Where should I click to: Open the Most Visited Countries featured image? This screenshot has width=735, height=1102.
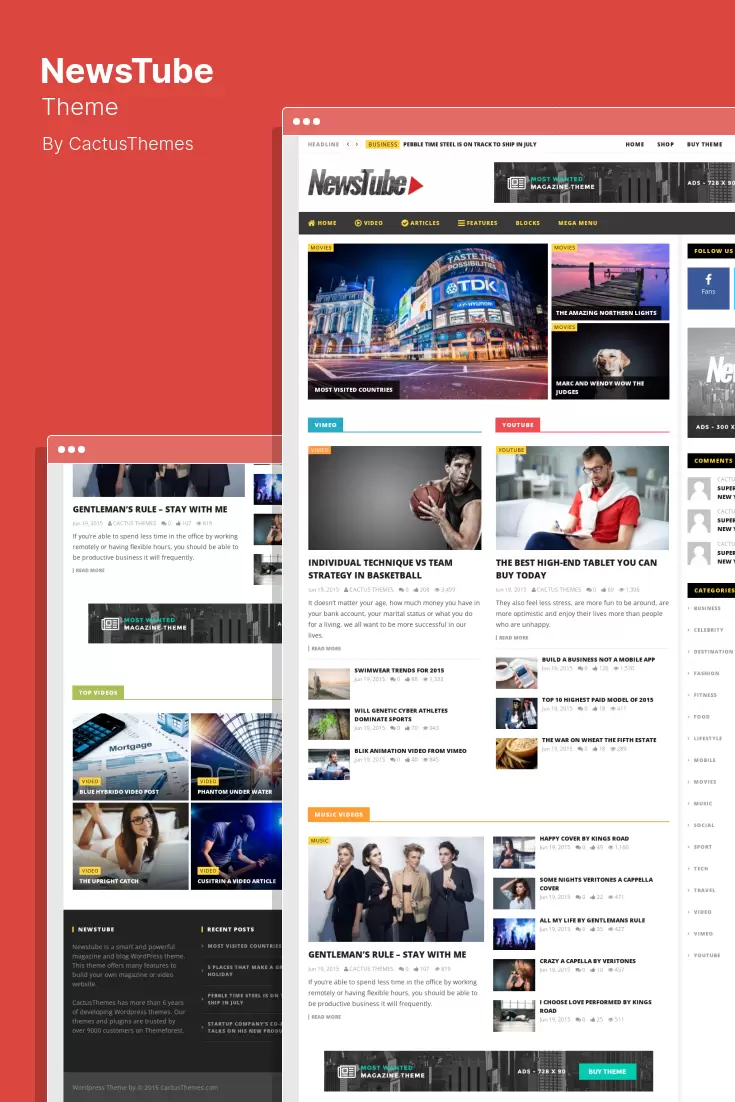(x=427, y=321)
